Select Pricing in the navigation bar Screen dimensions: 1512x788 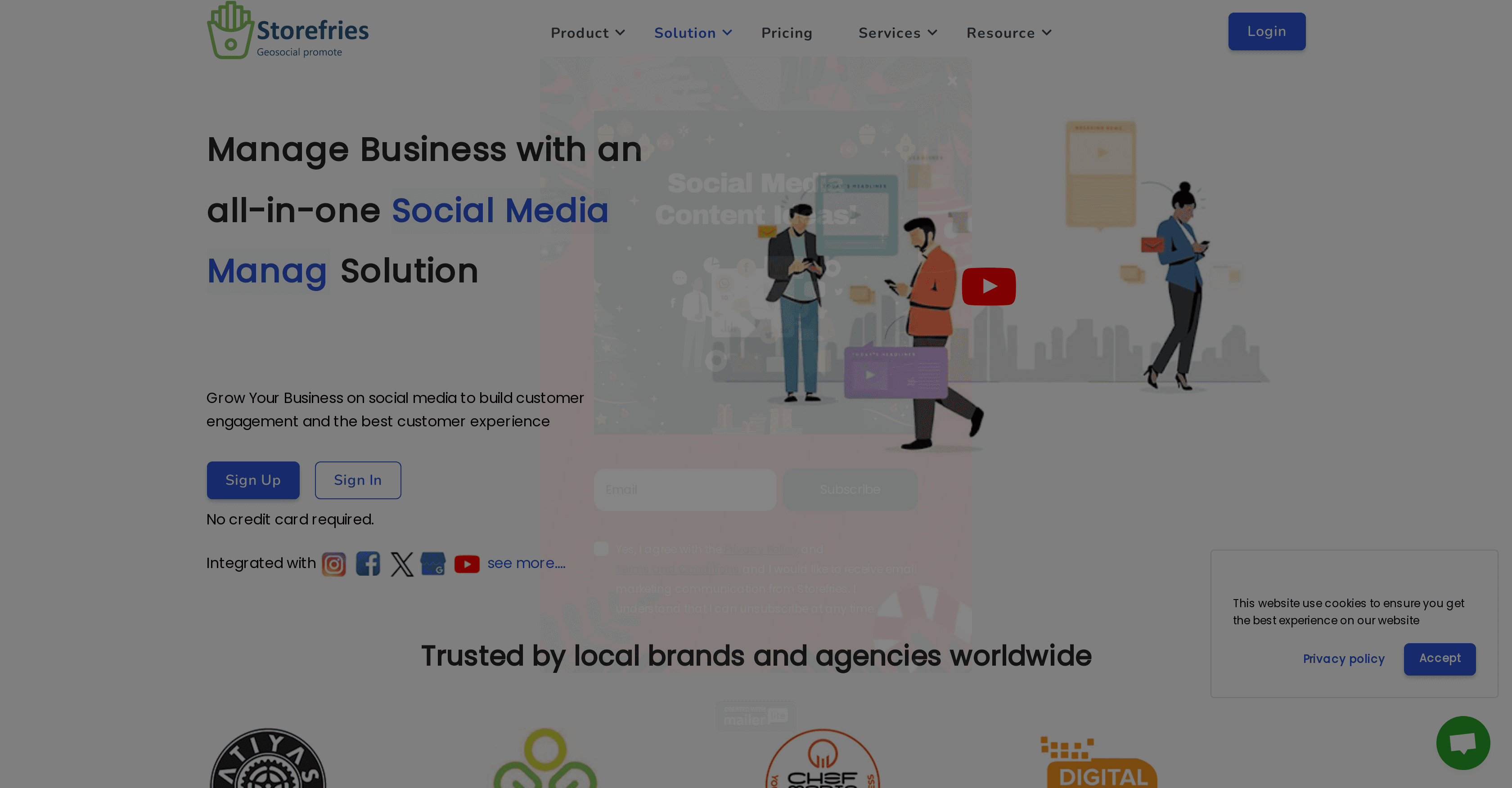(787, 33)
